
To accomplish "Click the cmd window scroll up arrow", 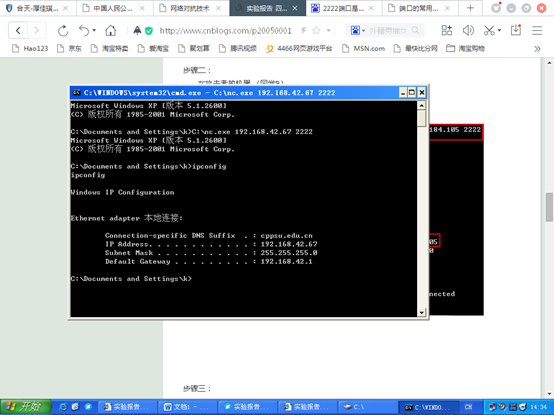I will pyautogui.click(x=422, y=105).
